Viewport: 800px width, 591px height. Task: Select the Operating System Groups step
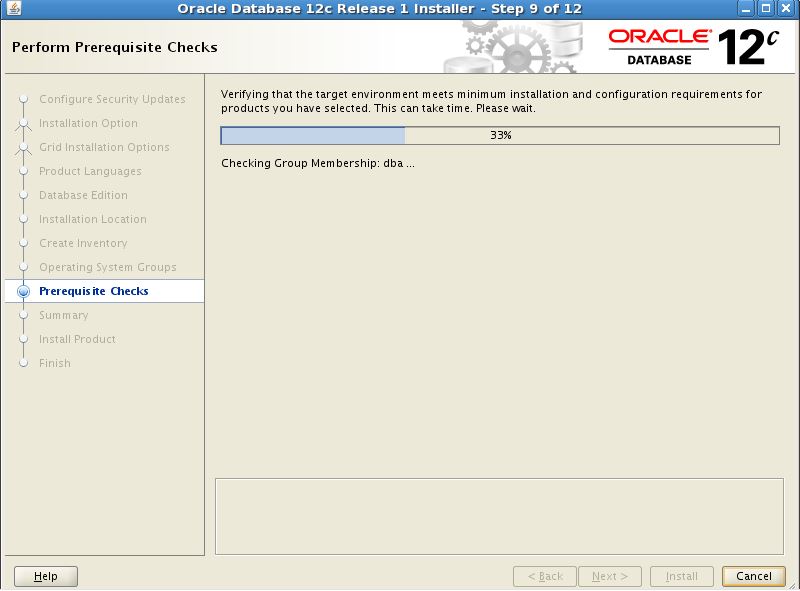click(108, 267)
